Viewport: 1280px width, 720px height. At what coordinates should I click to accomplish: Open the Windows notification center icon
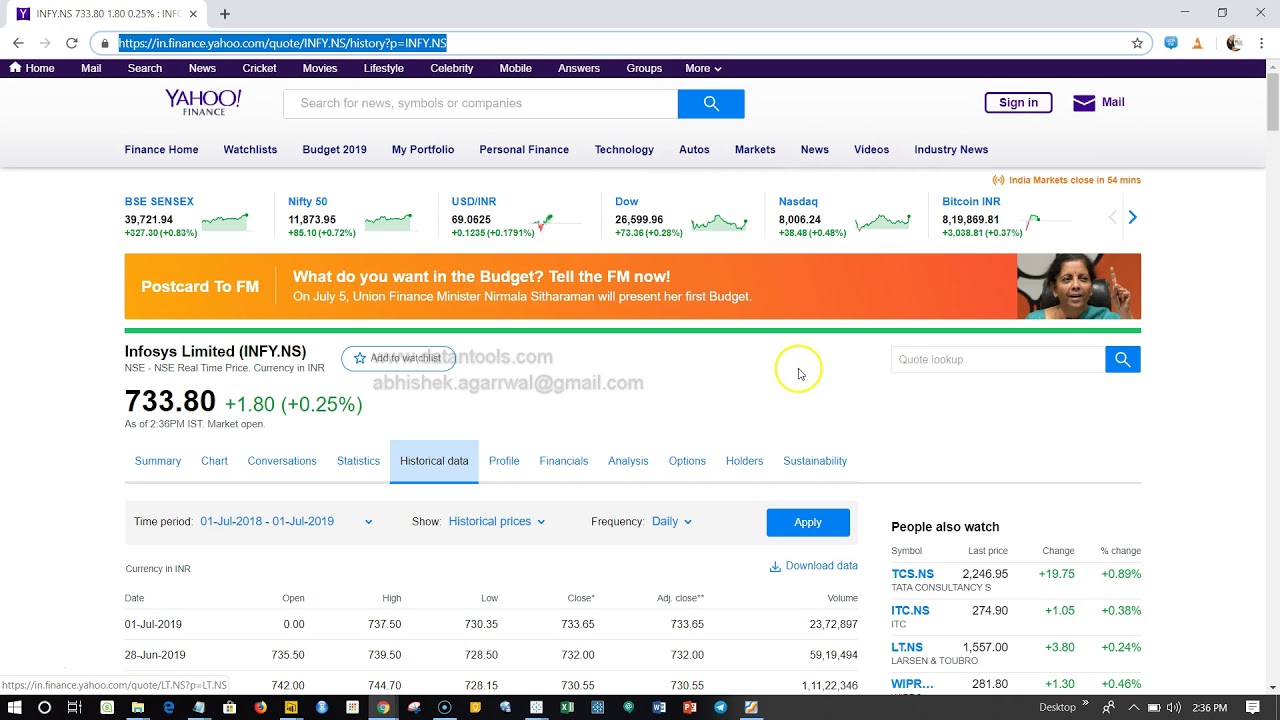click(1252, 707)
